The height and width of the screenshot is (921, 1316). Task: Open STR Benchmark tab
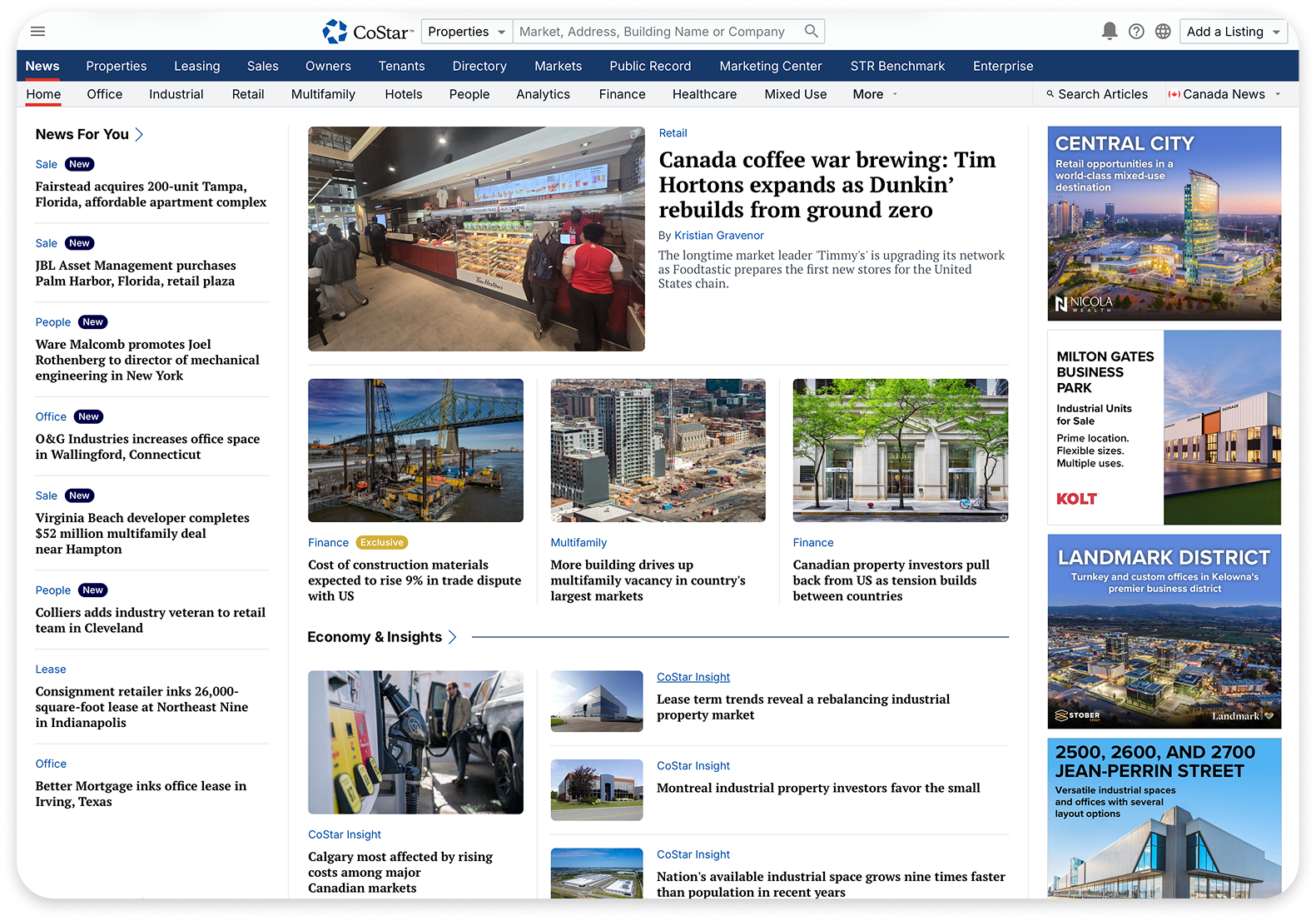pyautogui.click(x=898, y=66)
